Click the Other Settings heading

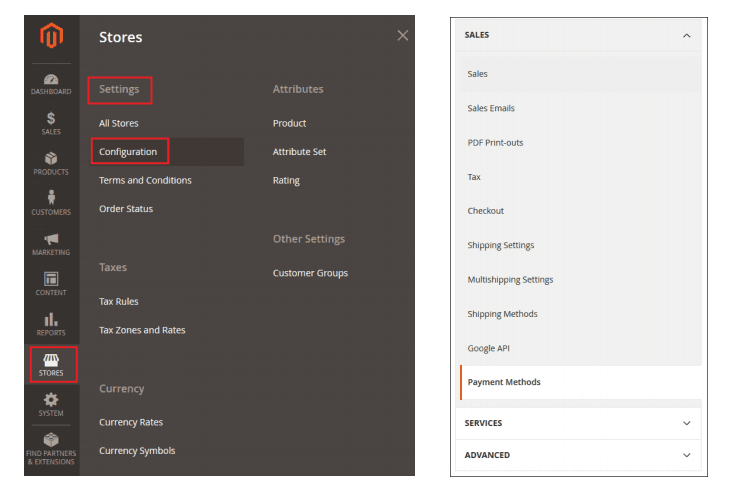click(x=309, y=239)
